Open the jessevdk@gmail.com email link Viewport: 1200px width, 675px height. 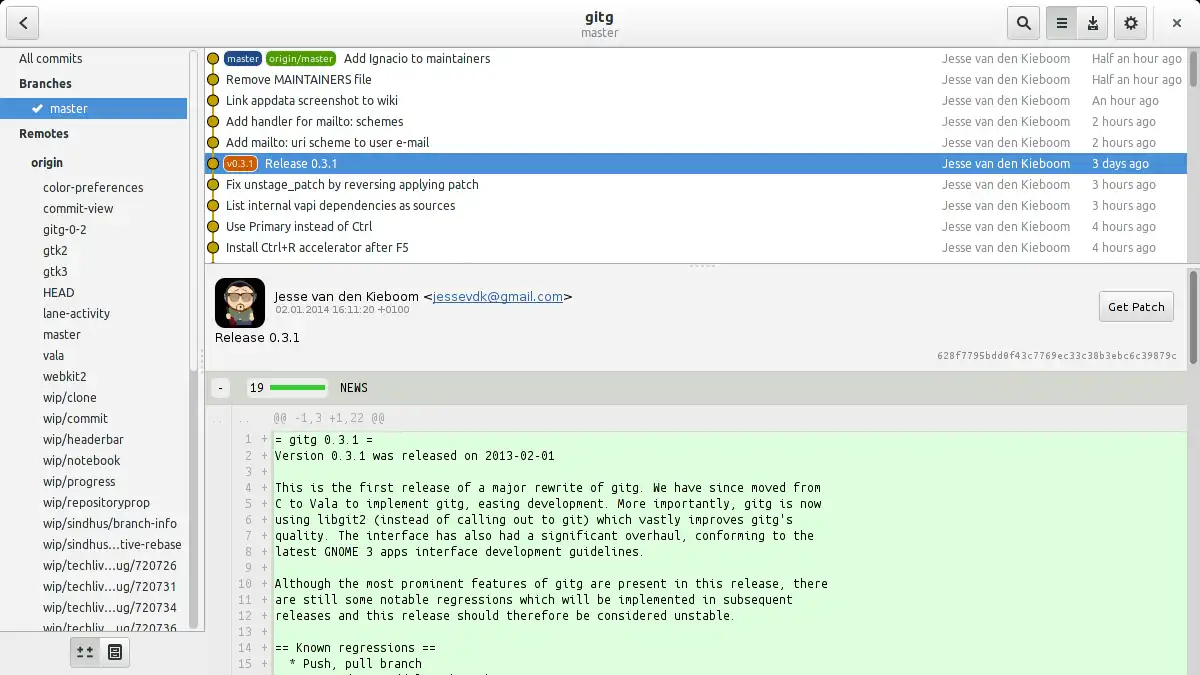point(497,296)
